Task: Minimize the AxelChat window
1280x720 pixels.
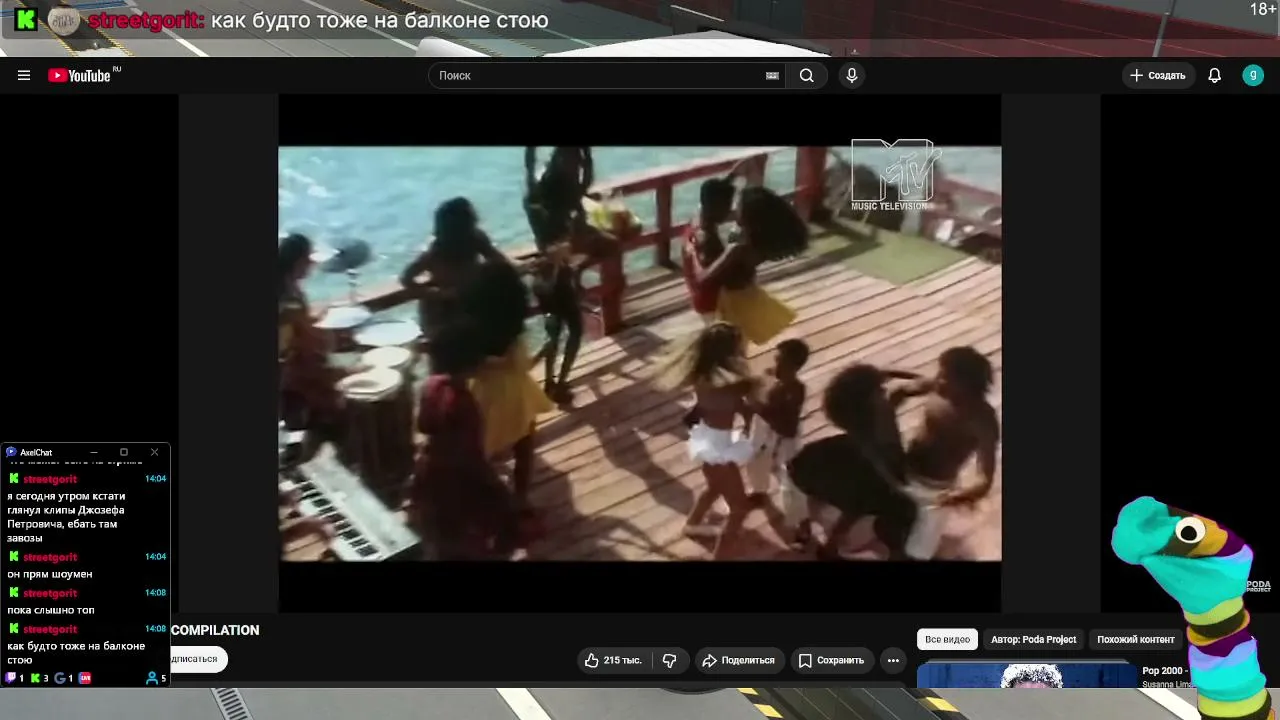Action: click(94, 452)
